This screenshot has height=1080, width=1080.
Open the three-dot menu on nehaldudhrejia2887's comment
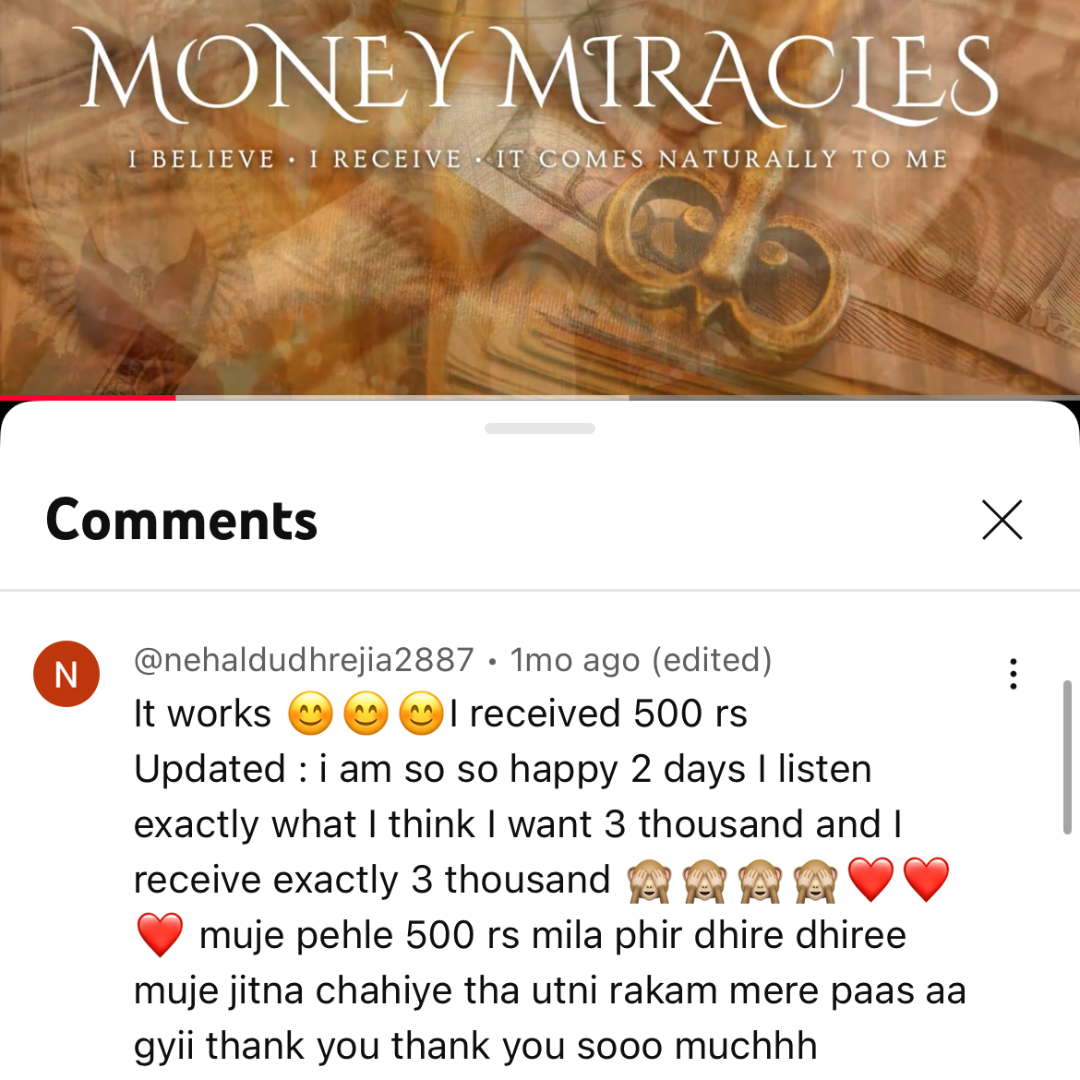(1013, 674)
